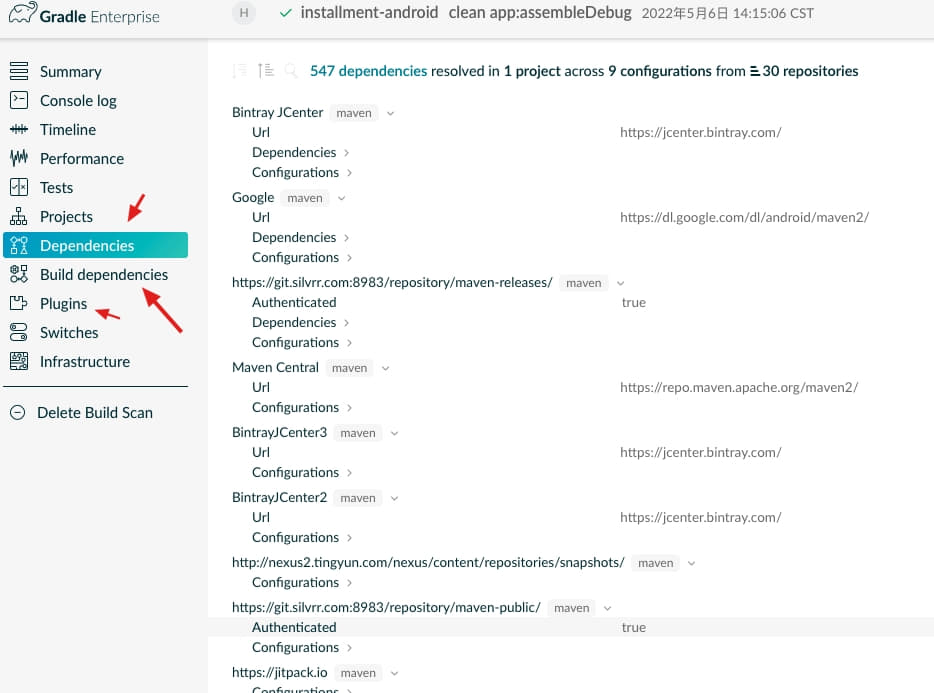
Task: Expand Dependencies under the Google repository
Action: [x=300, y=237]
